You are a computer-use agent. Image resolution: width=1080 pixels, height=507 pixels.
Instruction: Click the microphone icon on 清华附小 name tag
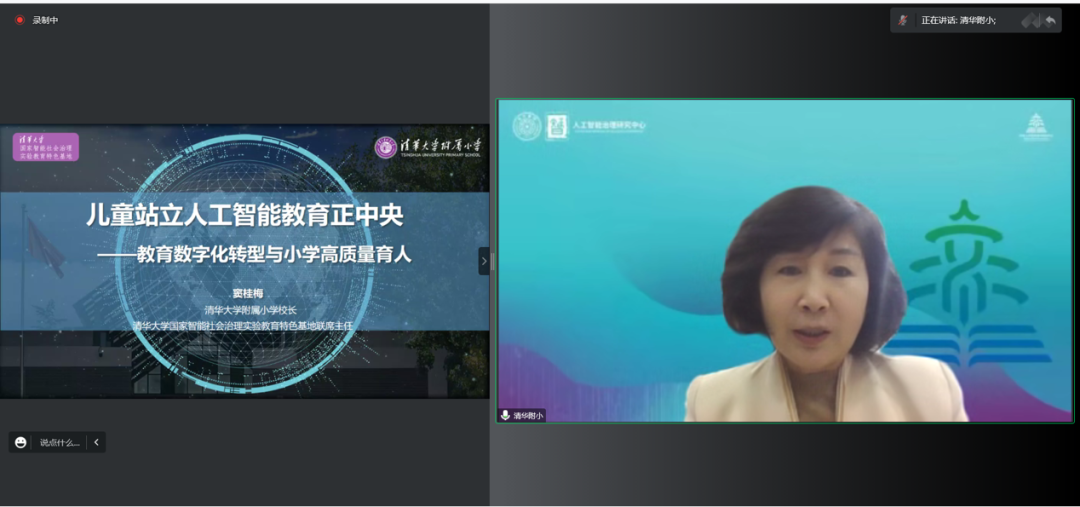click(506, 415)
